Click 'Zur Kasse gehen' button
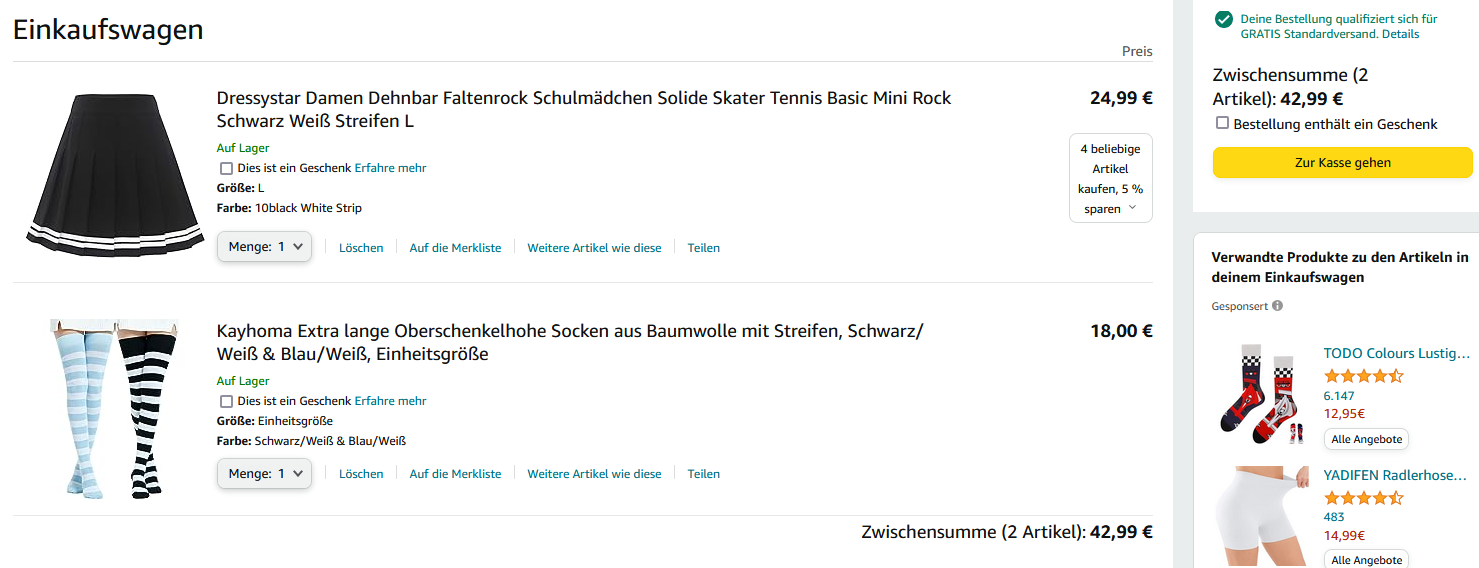The image size is (1479, 568). tap(1342, 163)
